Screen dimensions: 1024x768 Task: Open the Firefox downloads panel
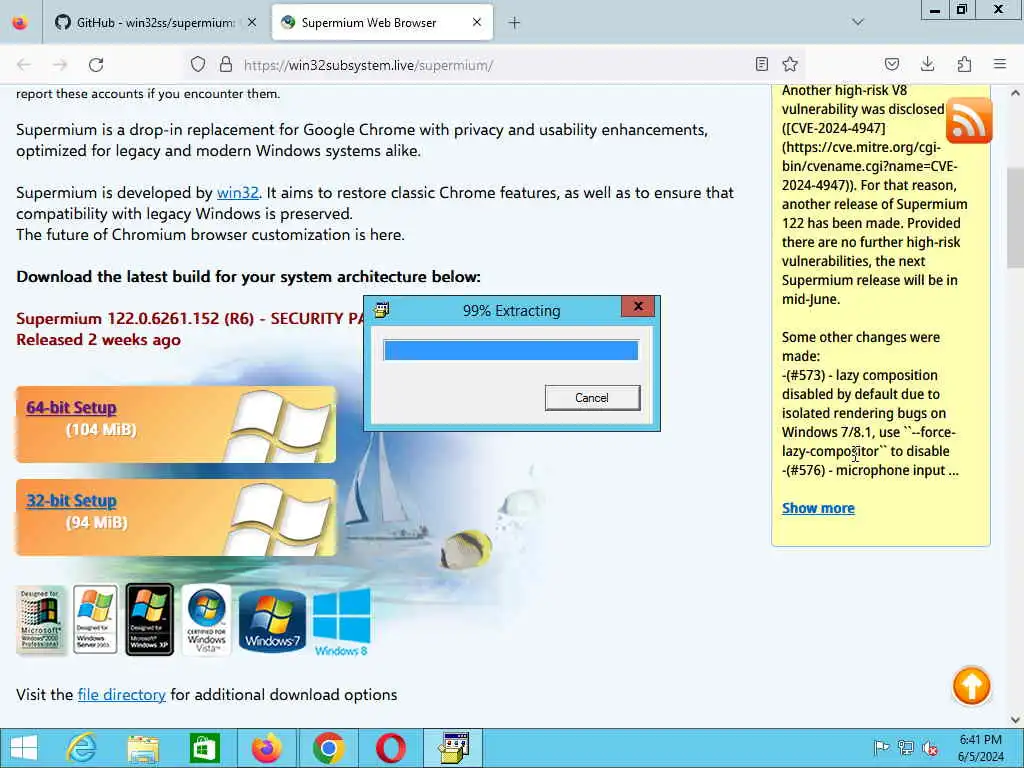[x=927, y=64]
